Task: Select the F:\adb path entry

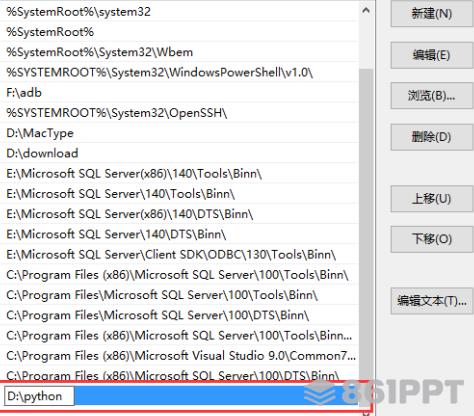Action: pyautogui.click(x=179, y=92)
